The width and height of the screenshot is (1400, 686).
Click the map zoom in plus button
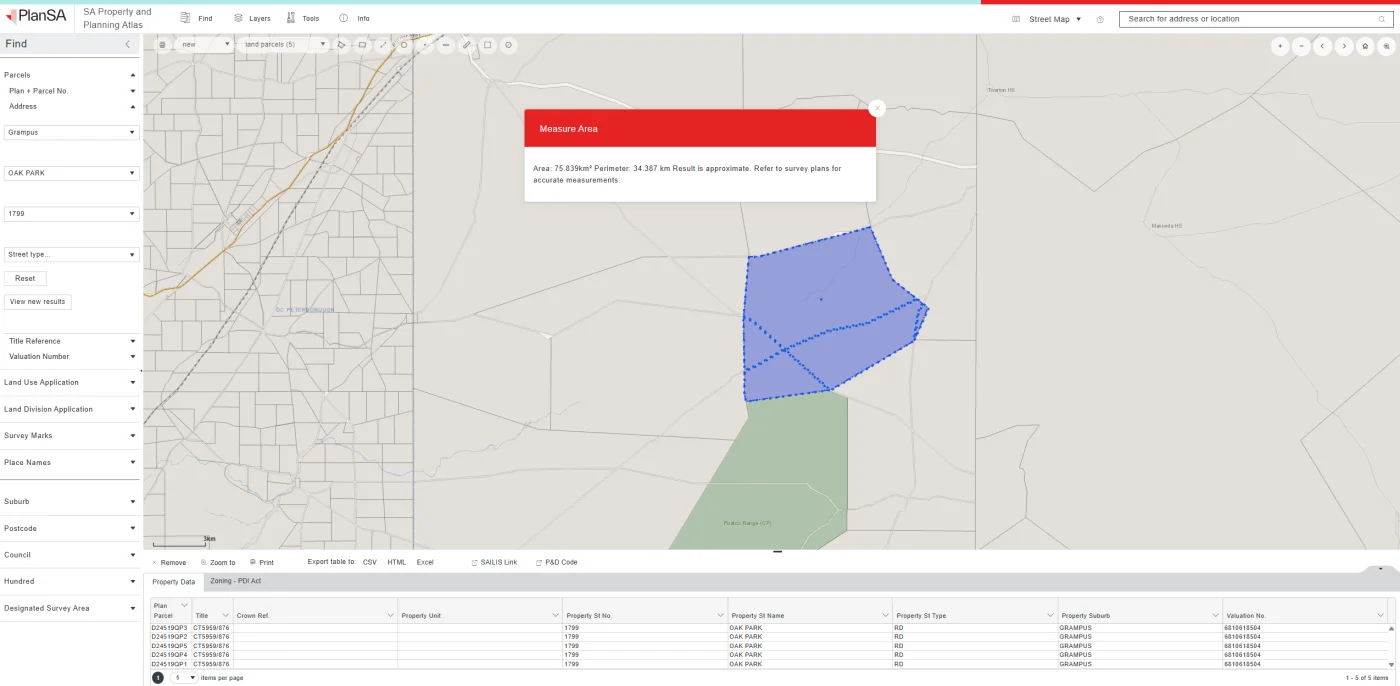[1280, 46]
